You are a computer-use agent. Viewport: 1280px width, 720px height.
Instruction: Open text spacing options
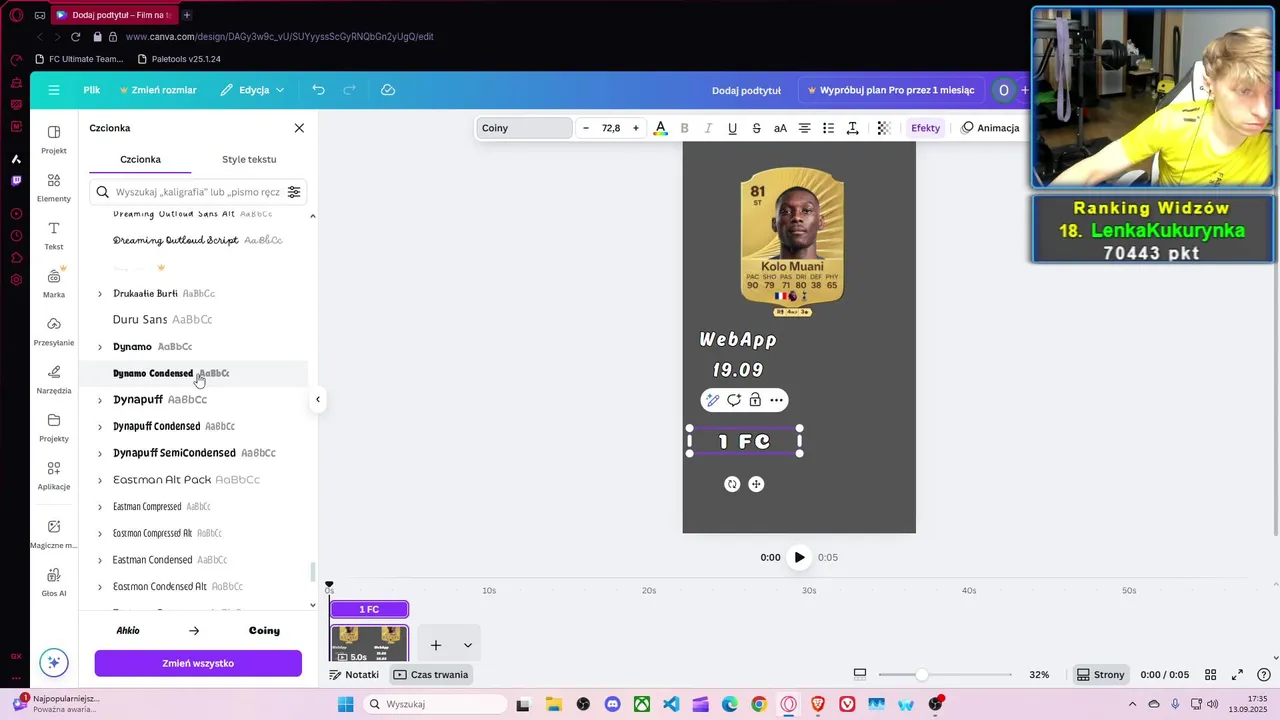click(x=852, y=128)
